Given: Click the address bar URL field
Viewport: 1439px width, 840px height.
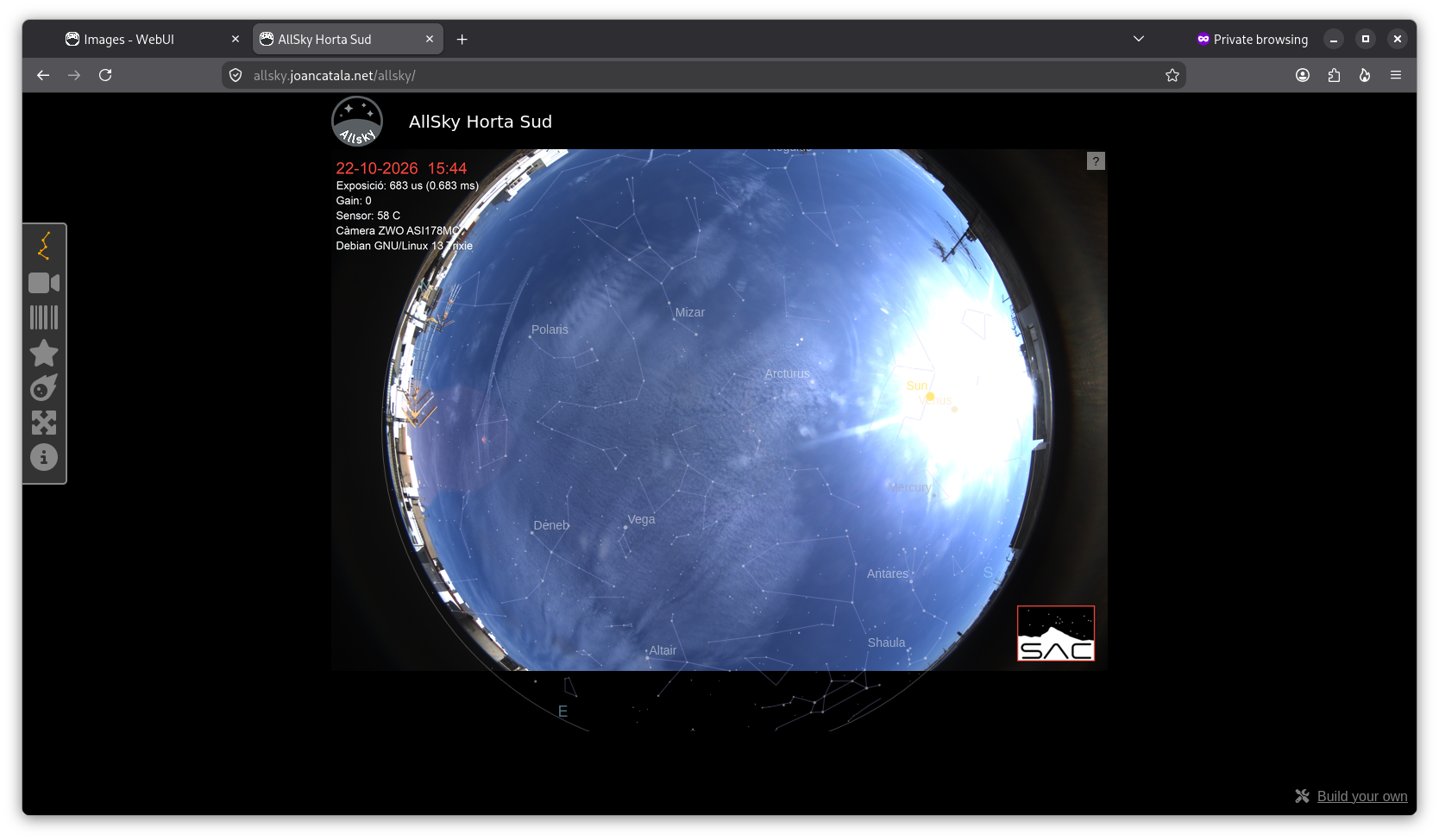Looking at the screenshot, I should click(703, 75).
